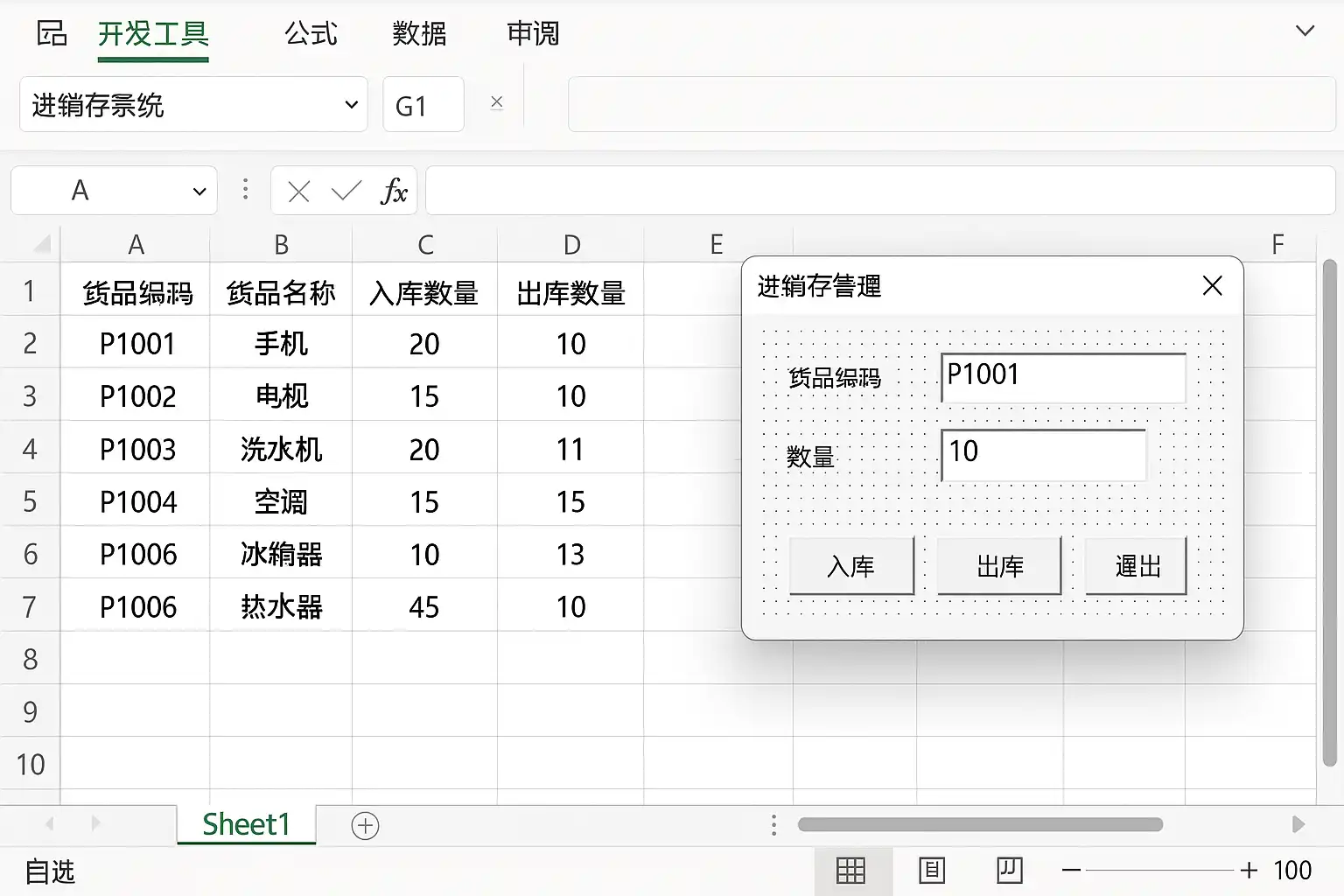The height and width of the screenshot is (896, 1344).
Task: Click the zoom slider track
Action: coord(1159,870)
